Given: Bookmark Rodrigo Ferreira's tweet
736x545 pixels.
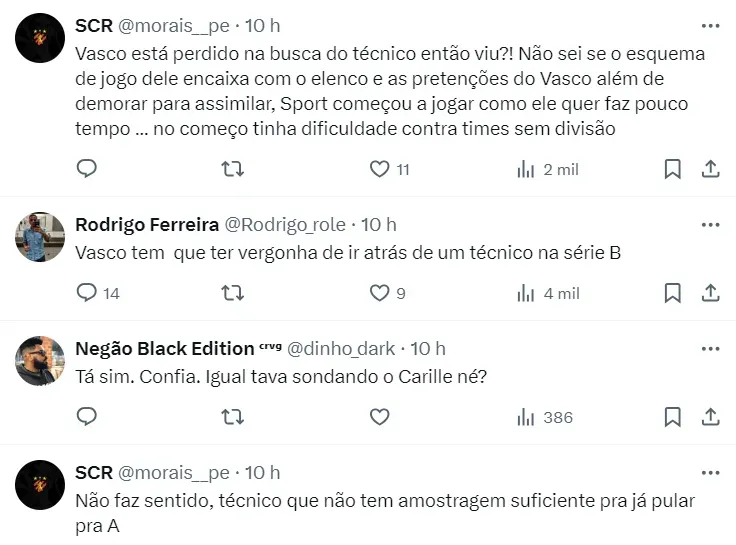Looking at the screenshot, I should [672, 293].
